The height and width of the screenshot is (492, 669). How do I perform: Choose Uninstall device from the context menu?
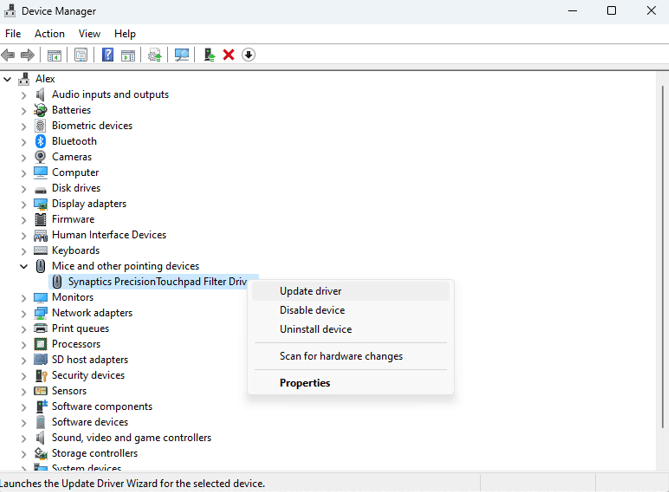pyautogui.click(x=315, y=329)
